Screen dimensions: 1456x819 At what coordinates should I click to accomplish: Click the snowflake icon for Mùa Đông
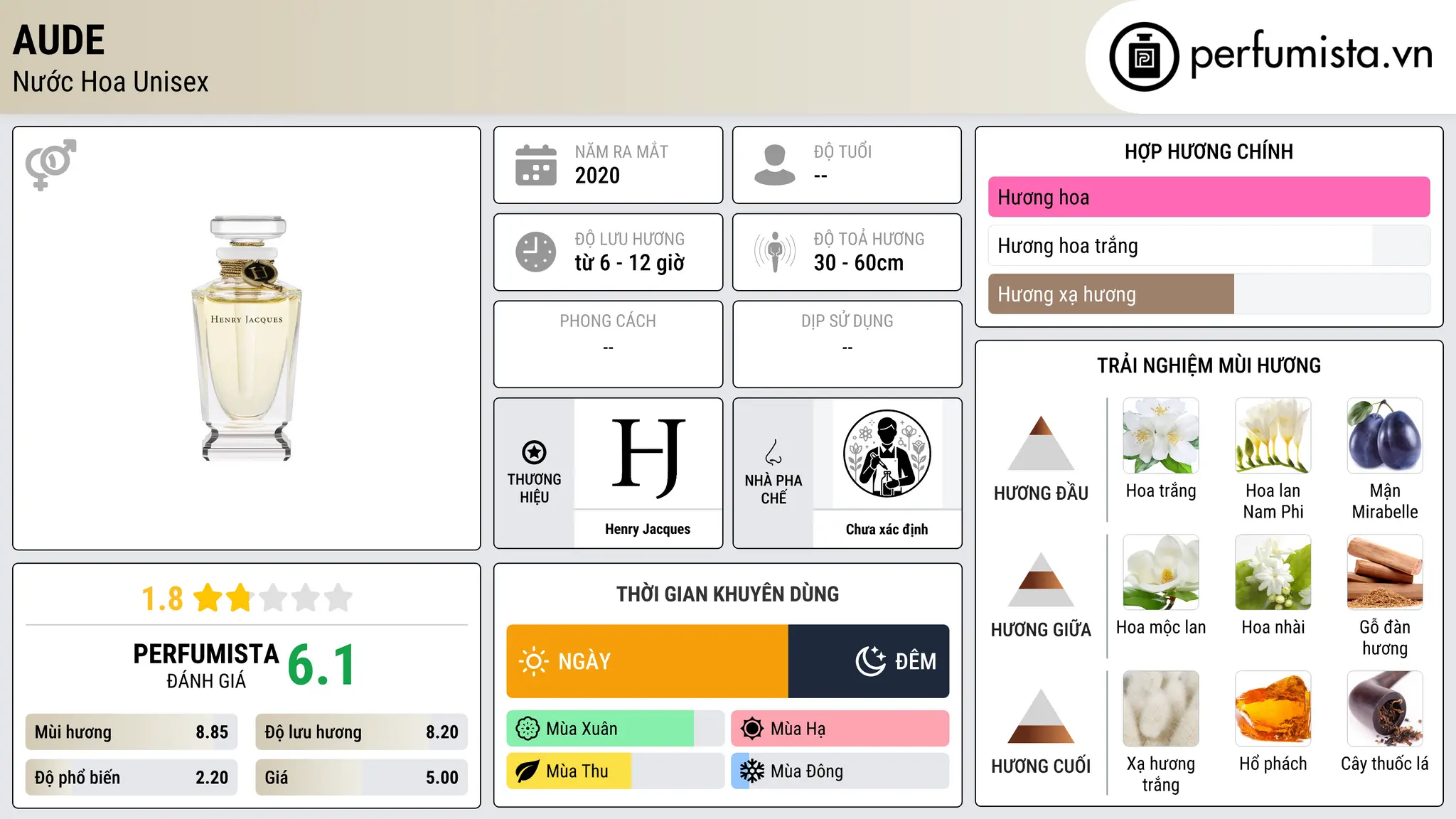click(752, 771)
